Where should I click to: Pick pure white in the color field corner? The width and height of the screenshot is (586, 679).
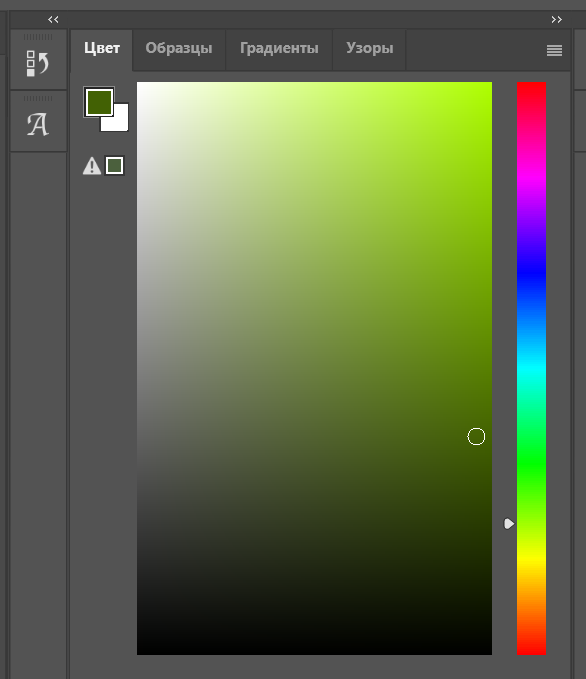pos(139,84)
